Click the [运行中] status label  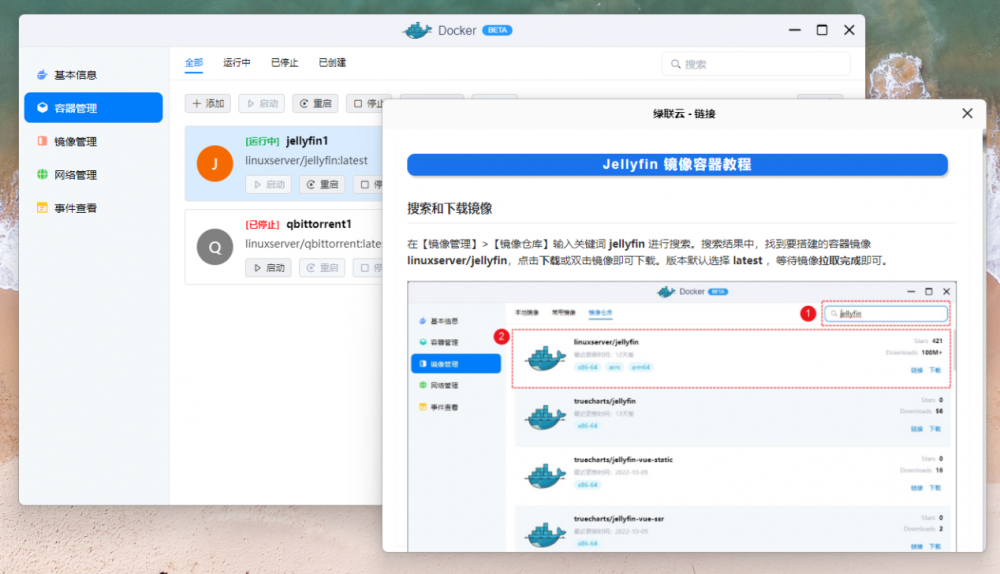pyautogui.click(x=263, y=141)
